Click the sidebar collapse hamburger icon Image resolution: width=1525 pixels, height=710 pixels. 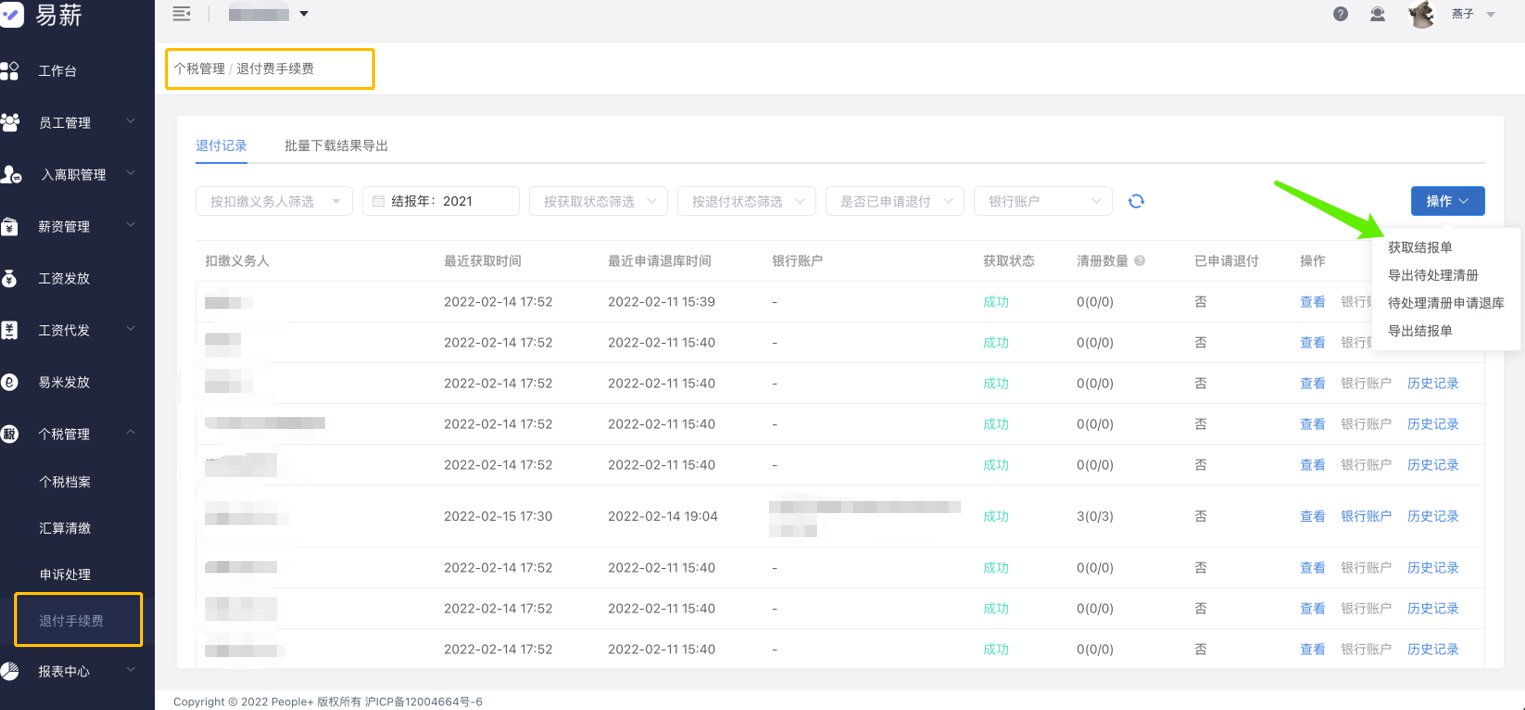pos(181,13)
